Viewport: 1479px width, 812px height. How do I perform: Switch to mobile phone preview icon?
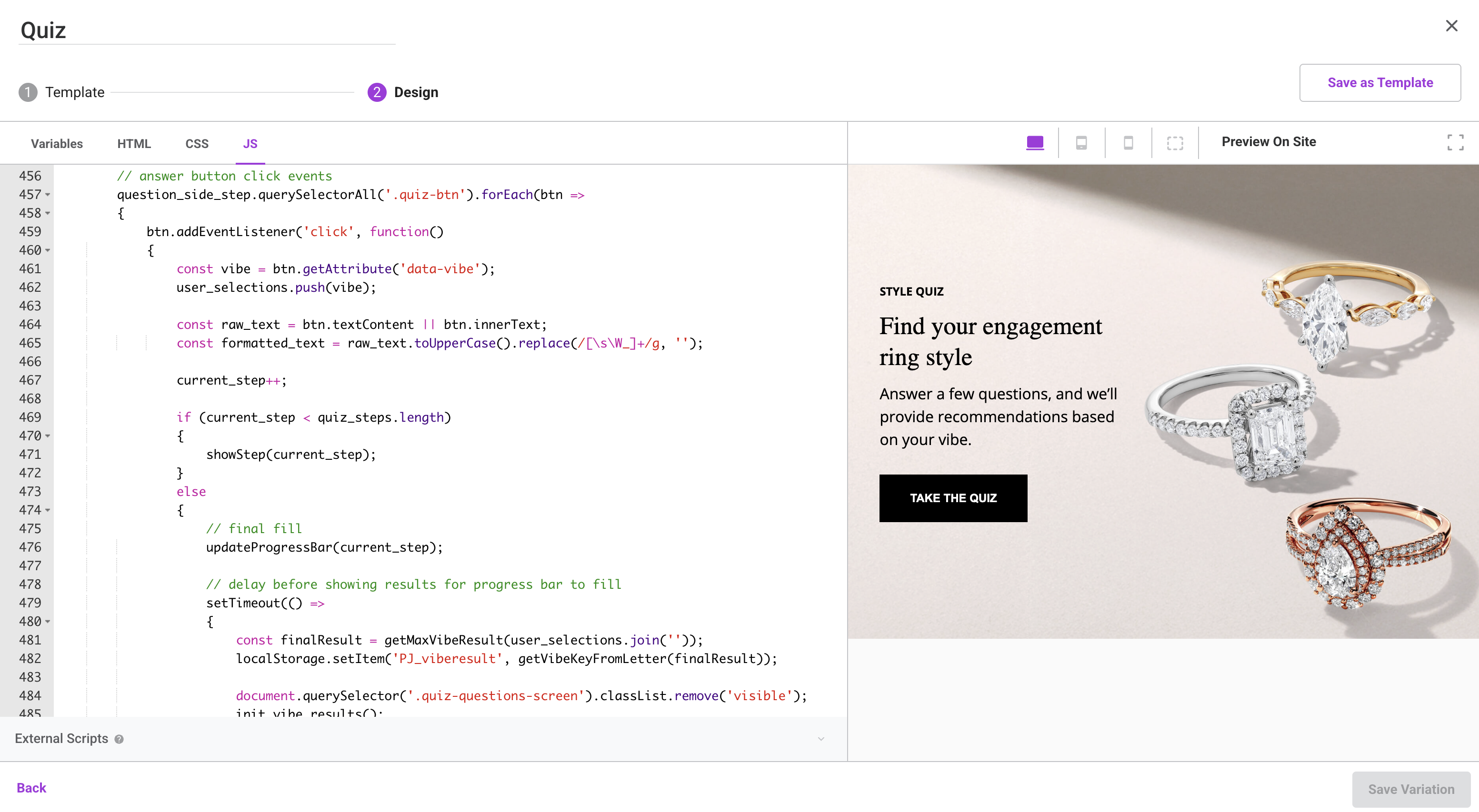coord(1128,142)
